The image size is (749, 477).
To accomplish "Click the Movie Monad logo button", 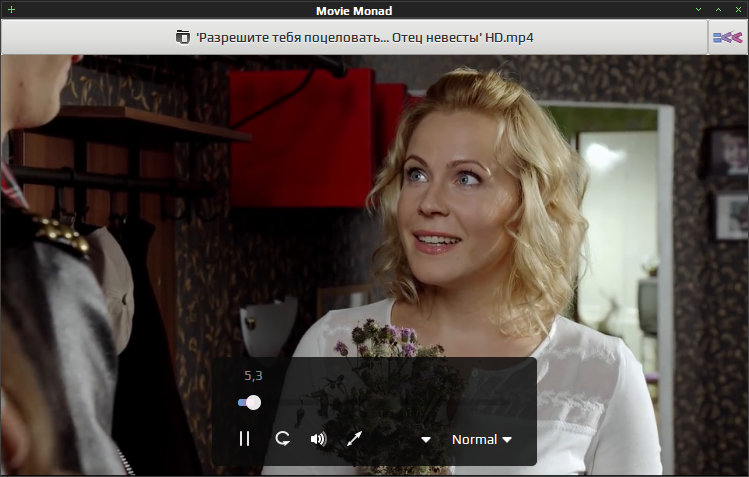I will tap(727, 37).
